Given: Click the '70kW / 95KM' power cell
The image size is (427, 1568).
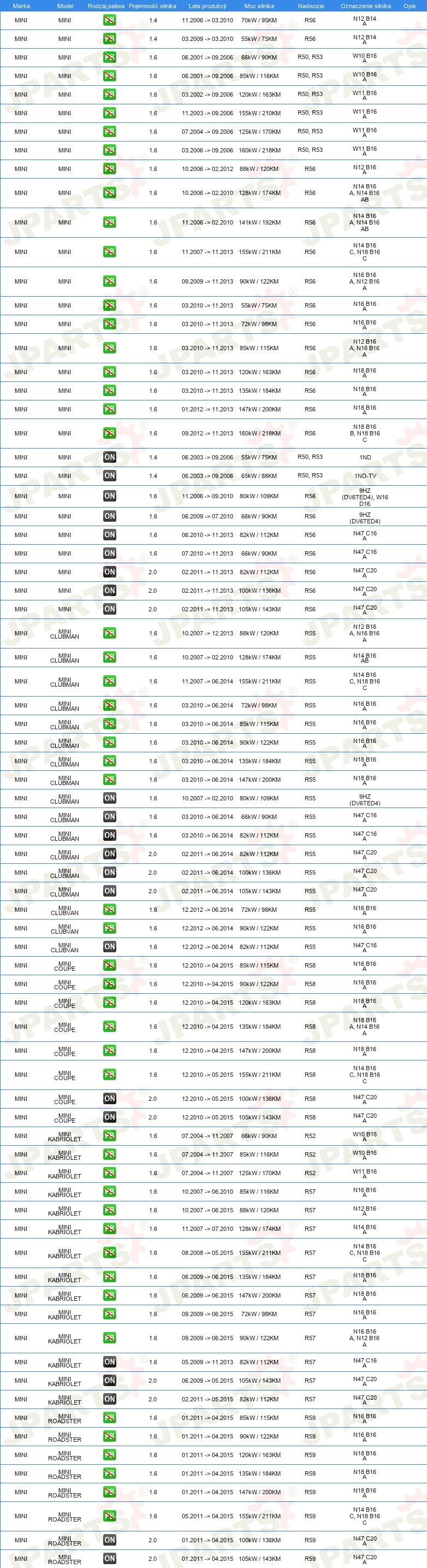Looking at the screenshot, I should (x=259, y=20).
